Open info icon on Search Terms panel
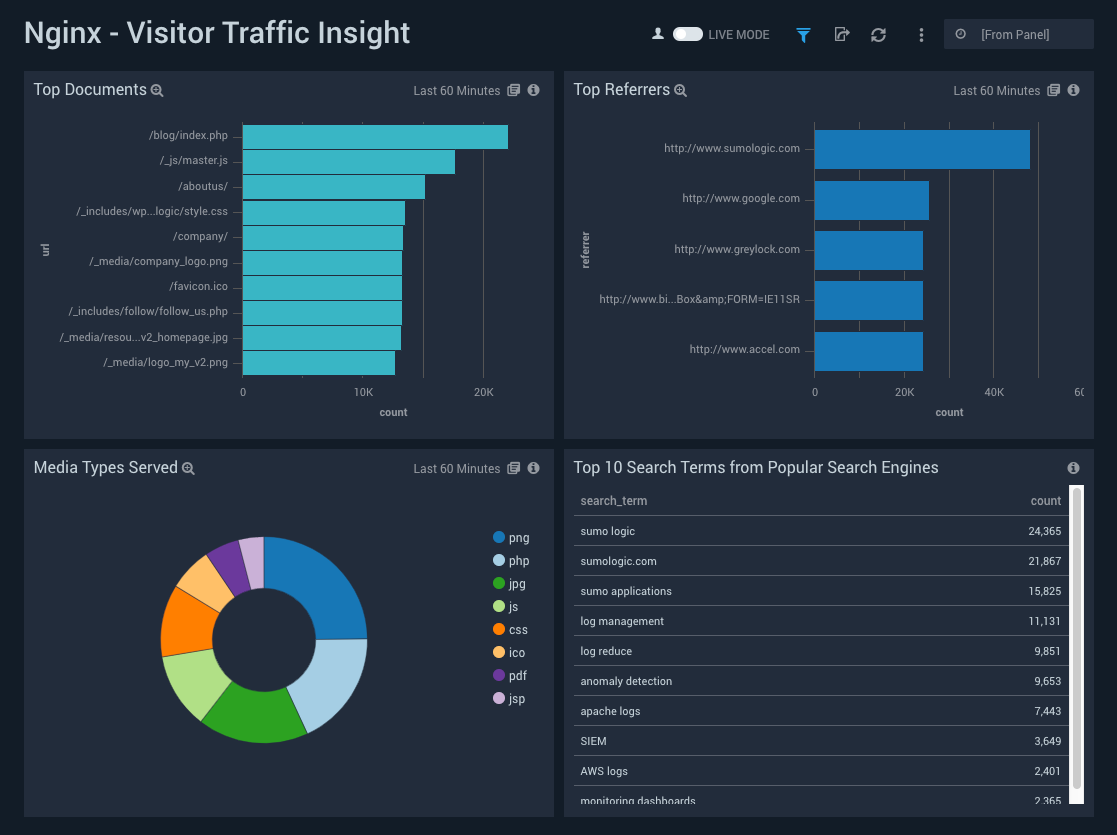This screenshot has height=835, width=1117. [x=1073, y=467]
